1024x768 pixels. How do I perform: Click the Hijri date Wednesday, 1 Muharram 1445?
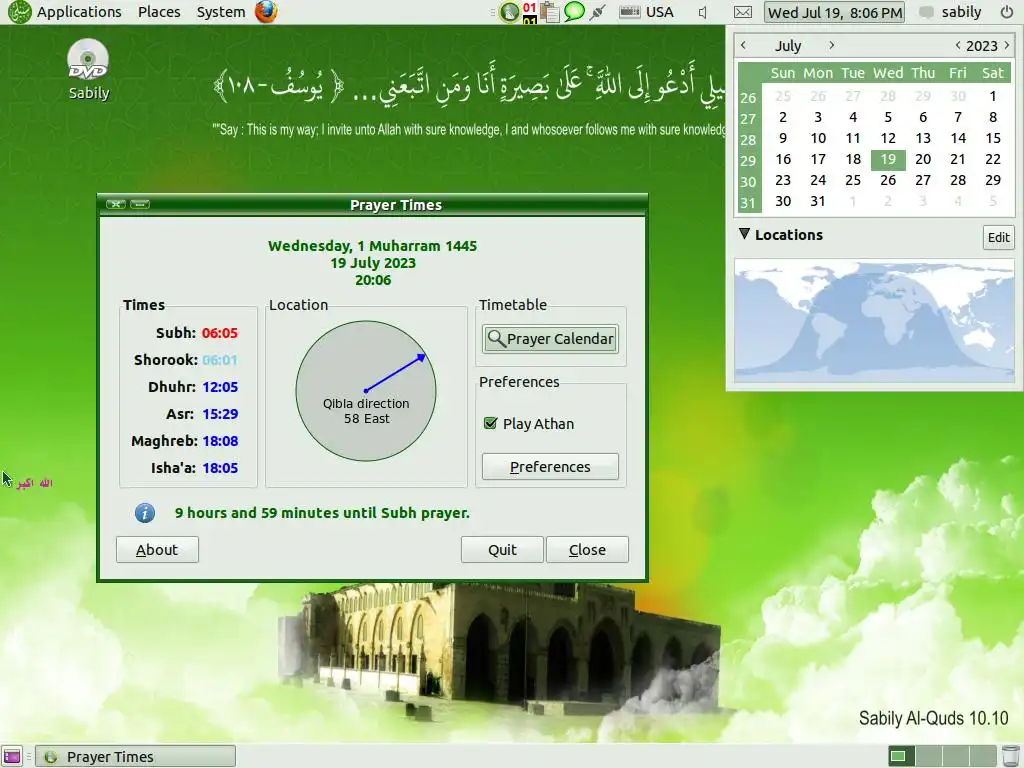pyautogui.click(x=372, y=246)
